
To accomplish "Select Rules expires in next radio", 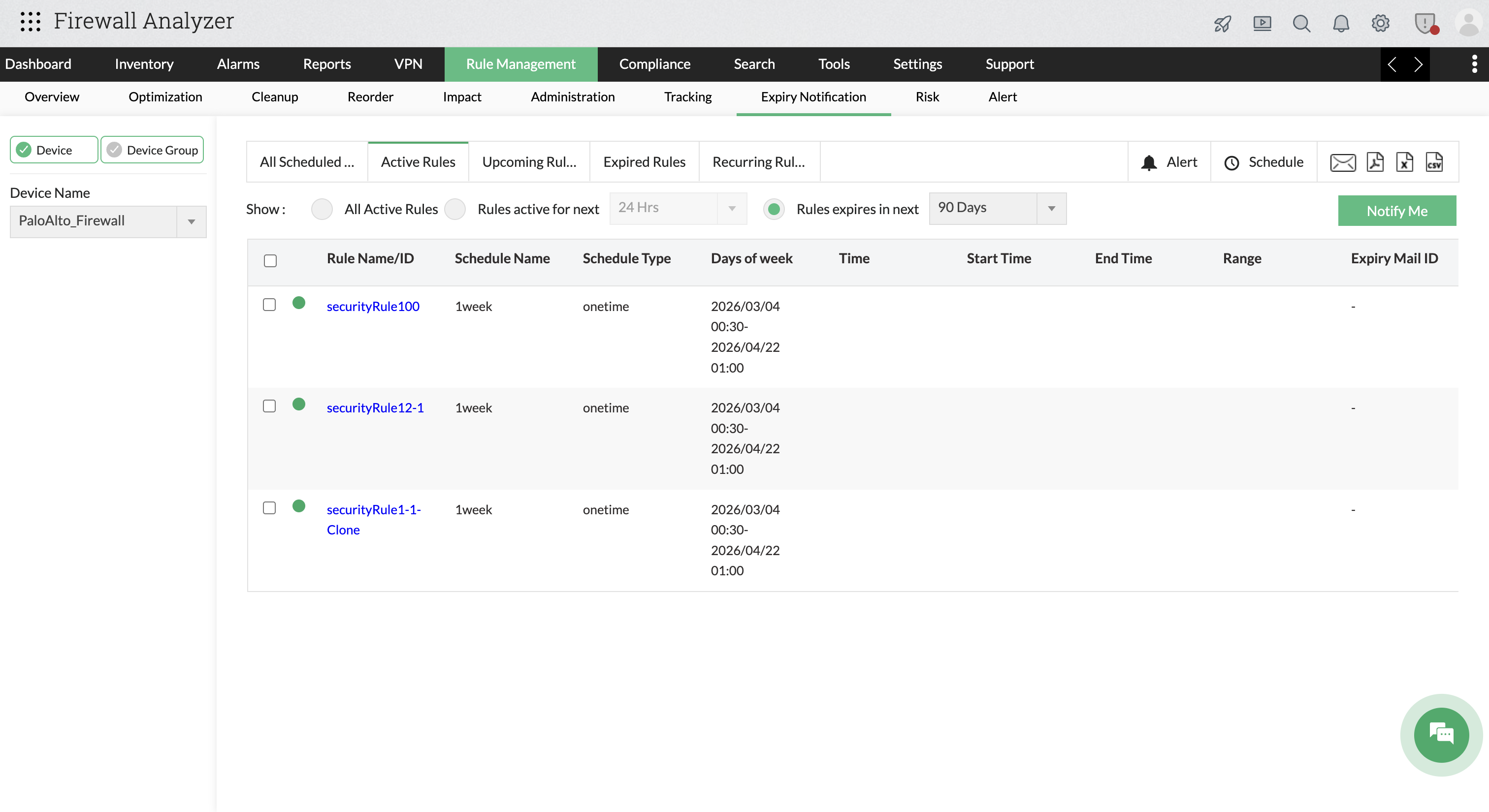I will tap(774, 209).
